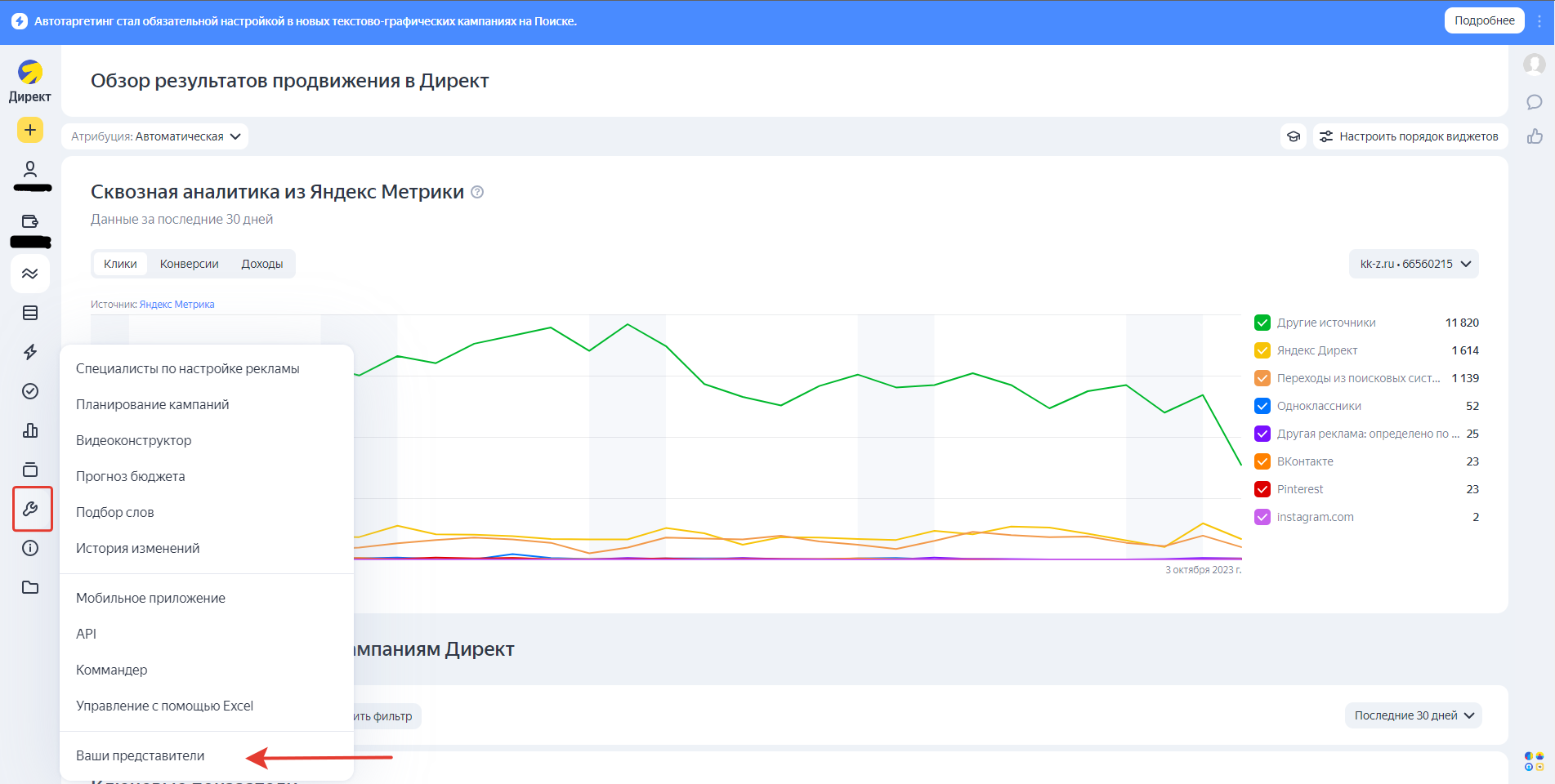1555x784 pixels.
Task: Open the Последние 30 дней dropdown
Action: tap(1414, 715)
